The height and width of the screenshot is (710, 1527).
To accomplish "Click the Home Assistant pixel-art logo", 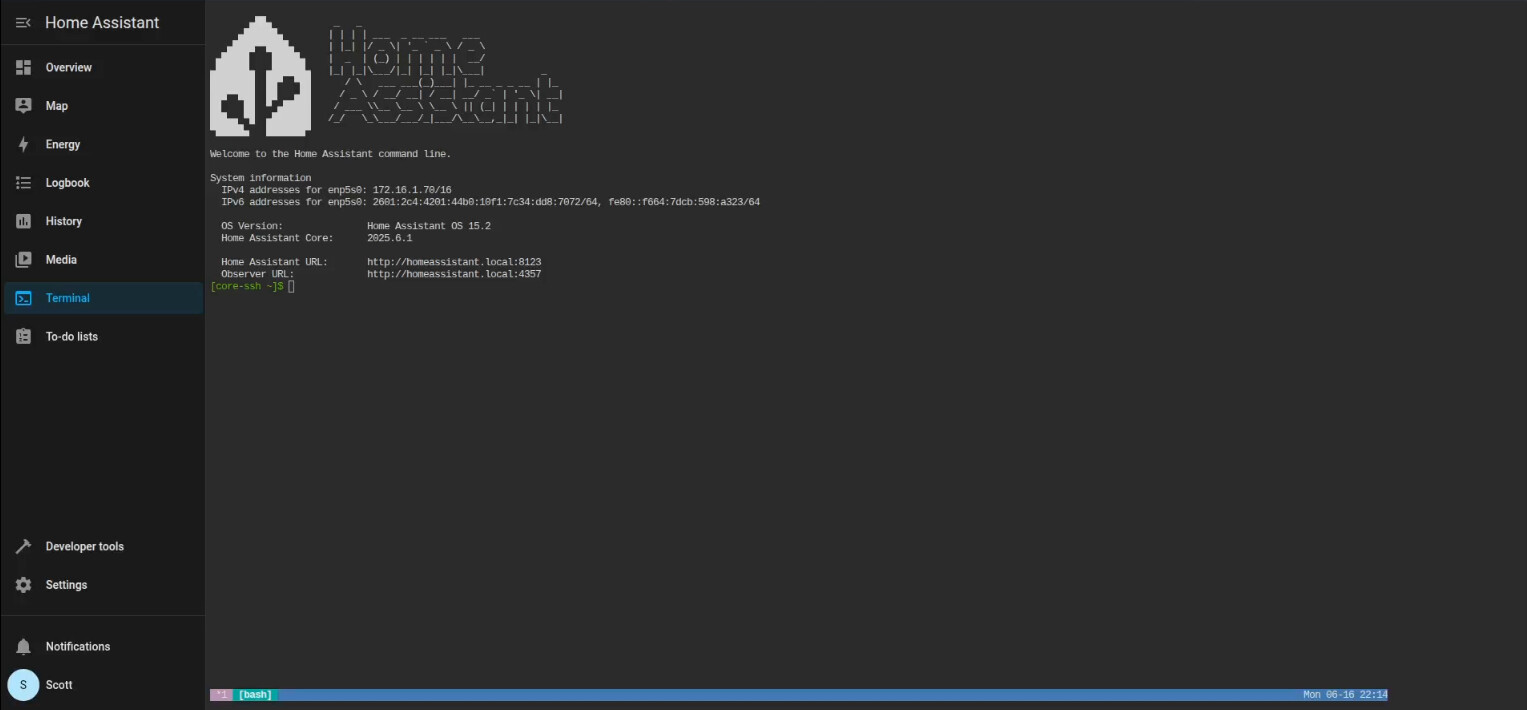I will 260,76.
